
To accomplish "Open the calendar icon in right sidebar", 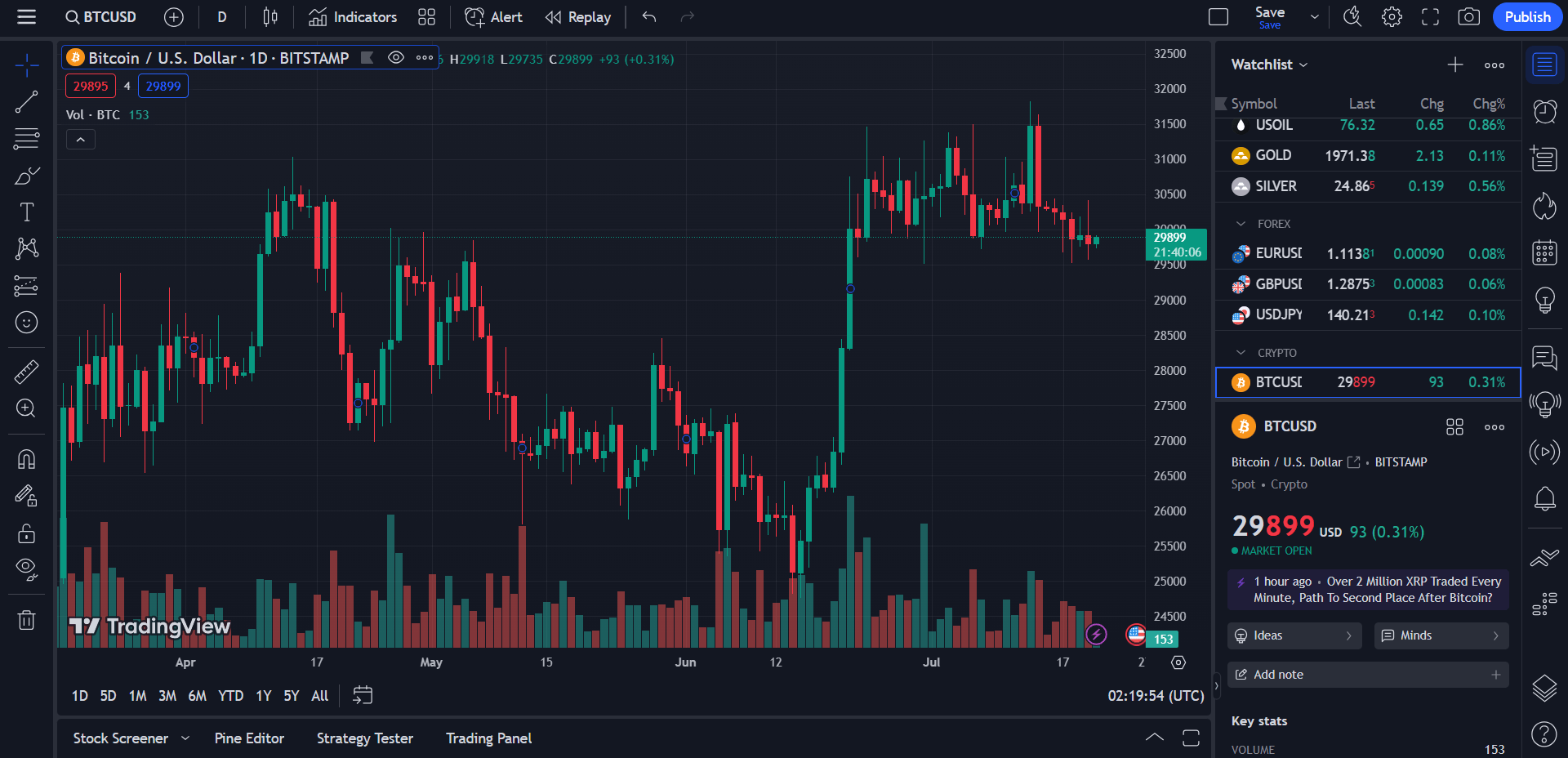I will pyautogui.click(x=1543, y=252).
